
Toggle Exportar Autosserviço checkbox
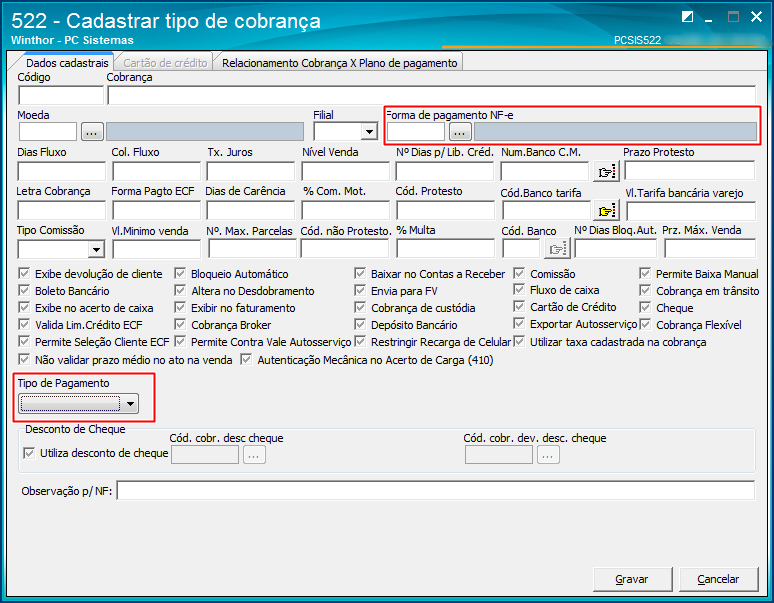519,324
